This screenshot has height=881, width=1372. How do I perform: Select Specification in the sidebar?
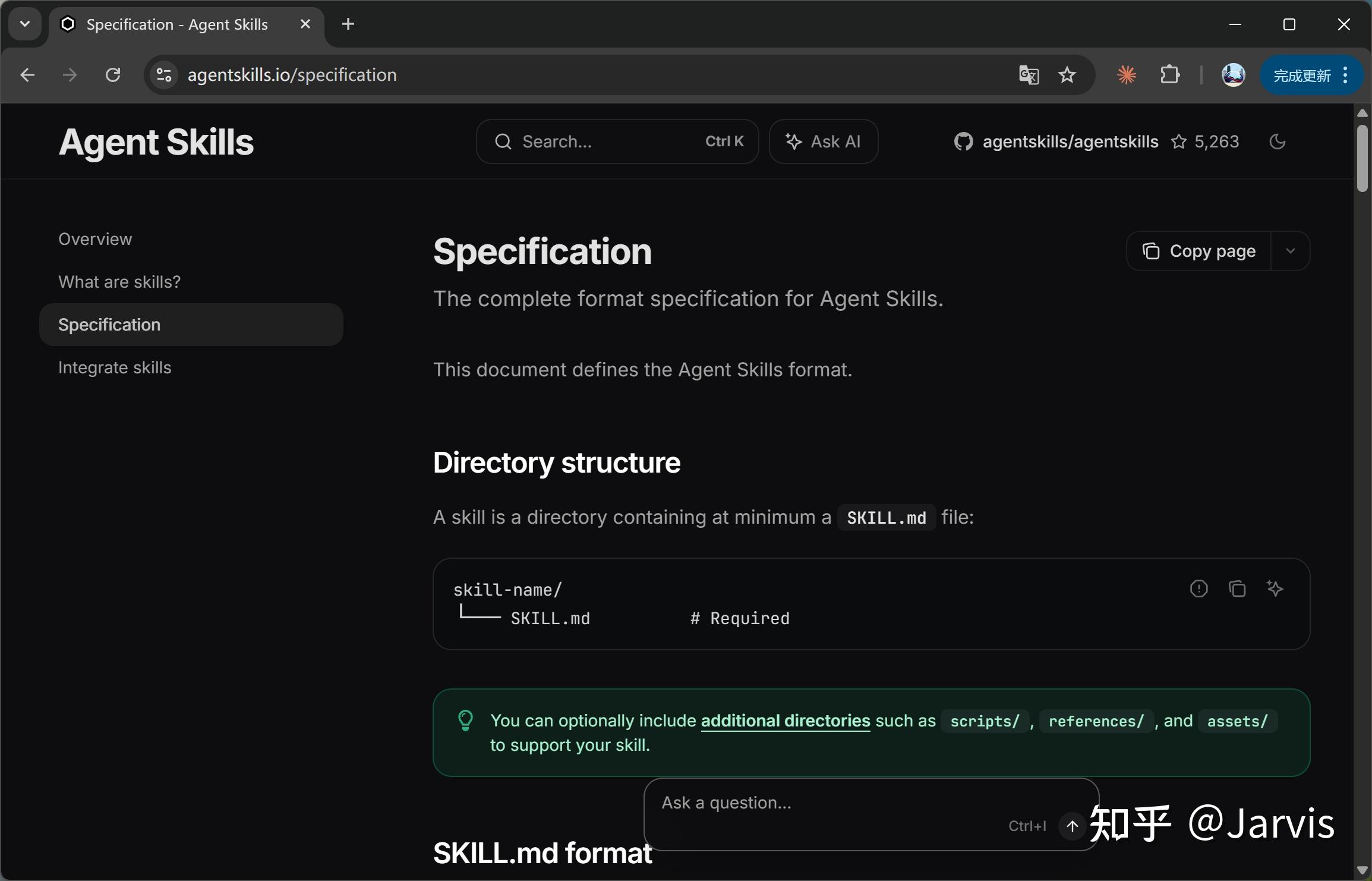[191, 325]
